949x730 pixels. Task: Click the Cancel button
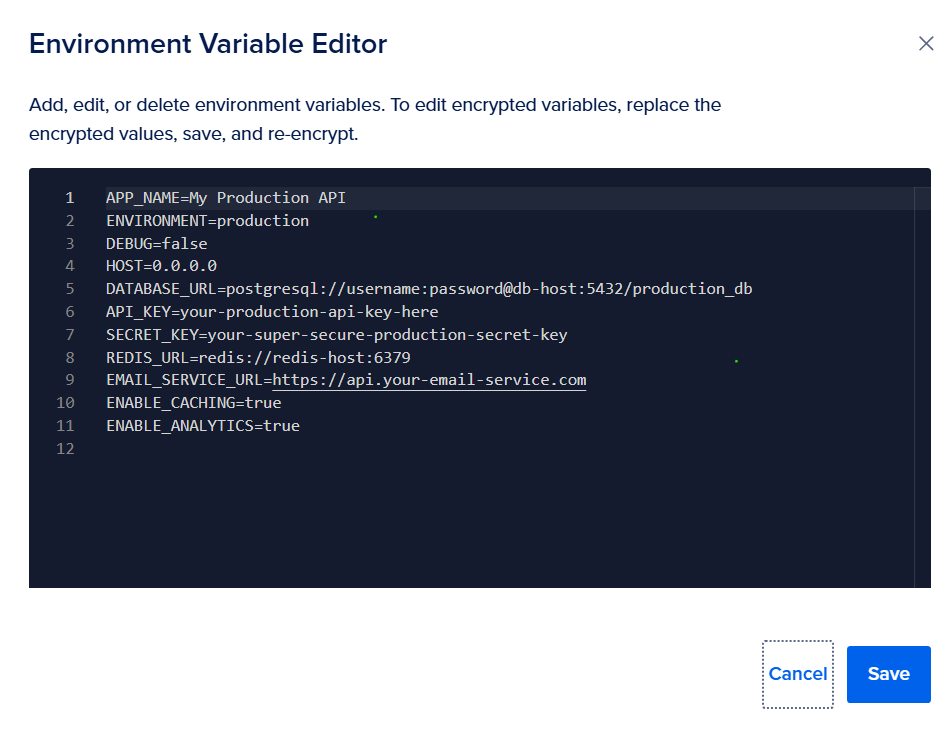[797, 674]
